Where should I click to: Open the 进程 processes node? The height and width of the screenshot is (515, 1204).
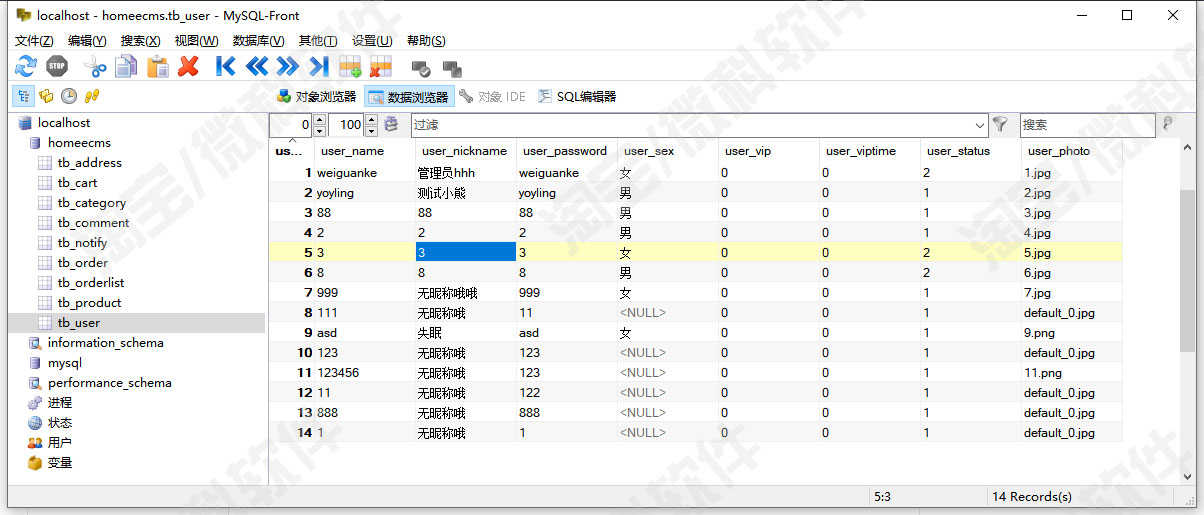pos(59,403)
